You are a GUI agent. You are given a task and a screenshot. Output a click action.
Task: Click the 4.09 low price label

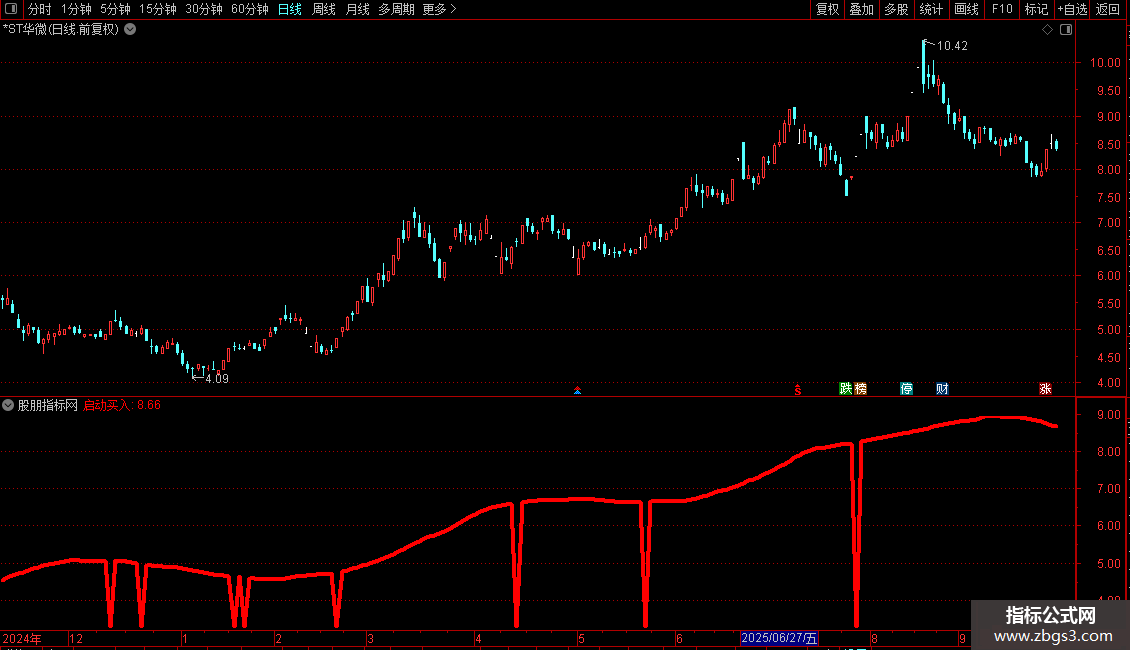click(217, 378)
